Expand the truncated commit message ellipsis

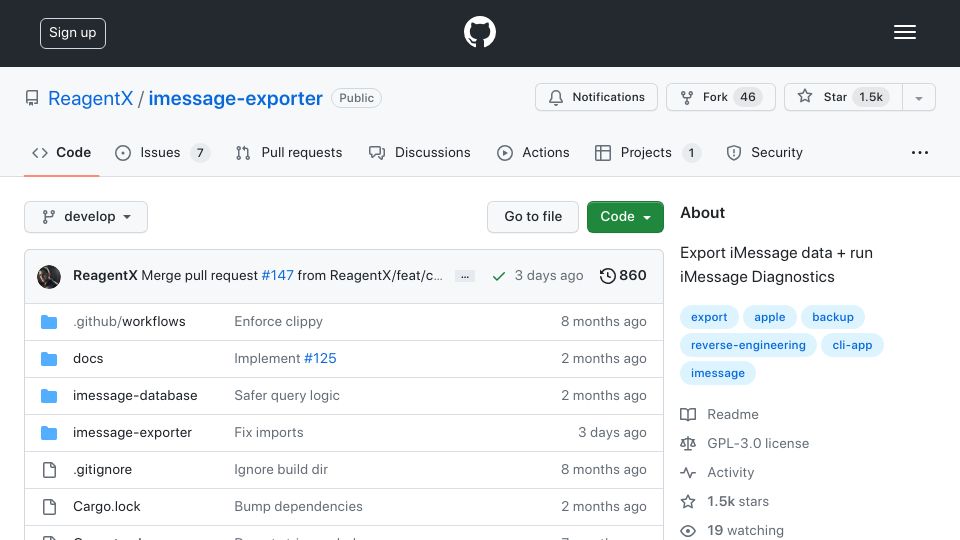(x=465, y=276)
